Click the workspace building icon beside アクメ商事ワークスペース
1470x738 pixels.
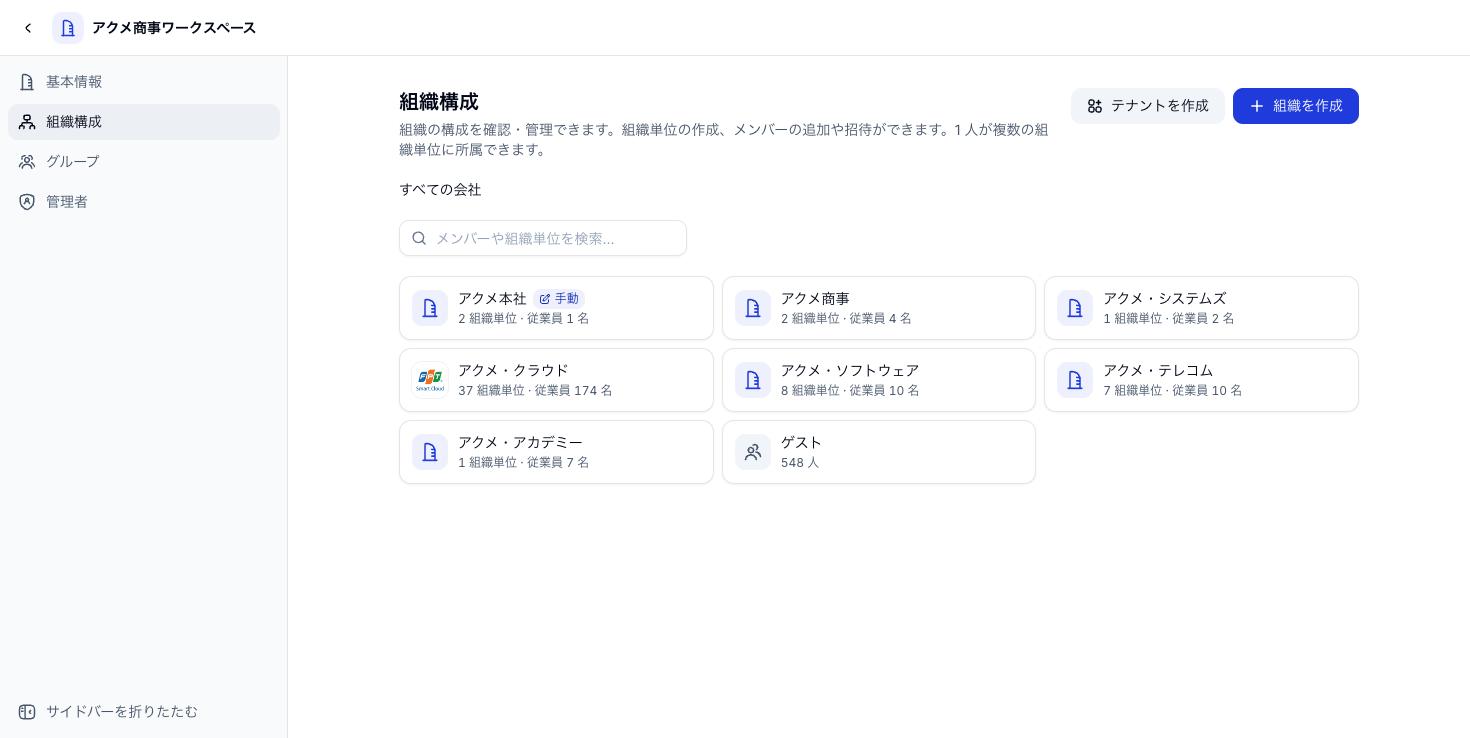[68, 28]
